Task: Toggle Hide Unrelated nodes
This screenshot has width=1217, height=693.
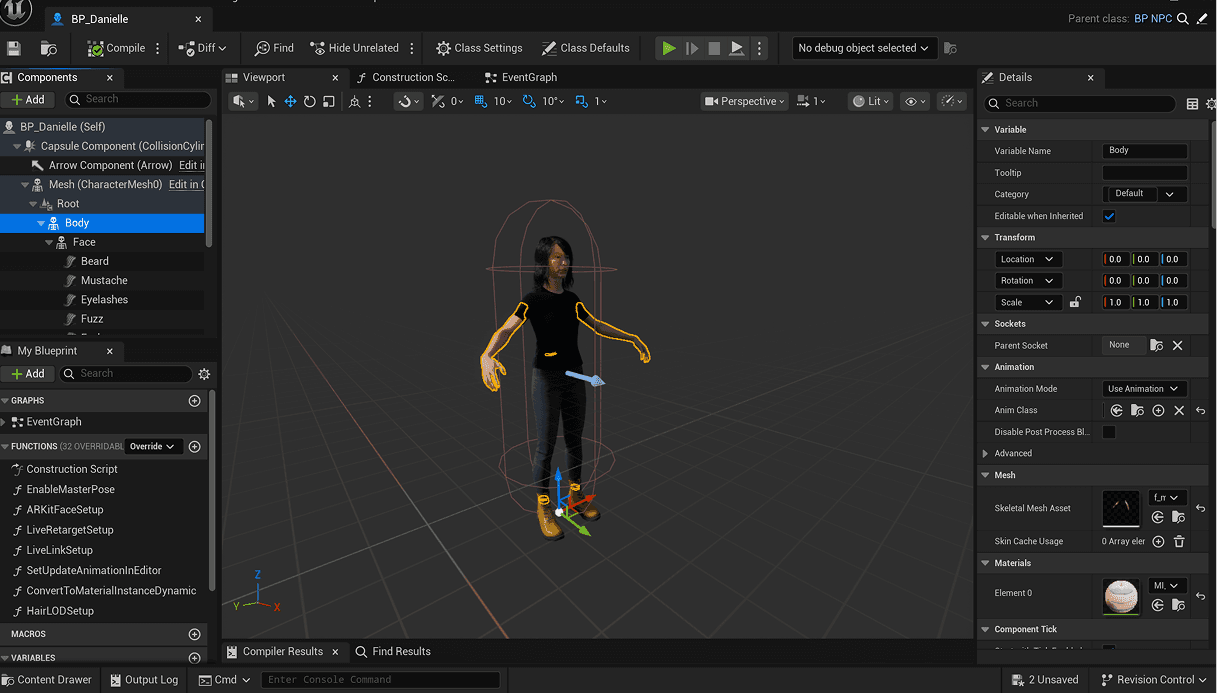Action: click(x=354, y=48)
